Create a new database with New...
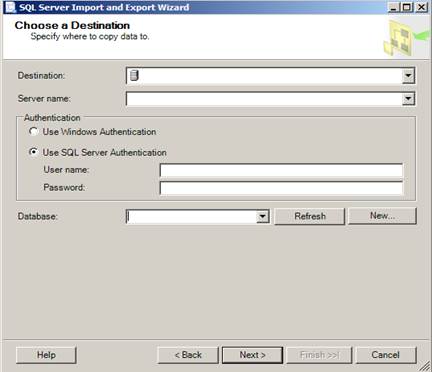 382,216
